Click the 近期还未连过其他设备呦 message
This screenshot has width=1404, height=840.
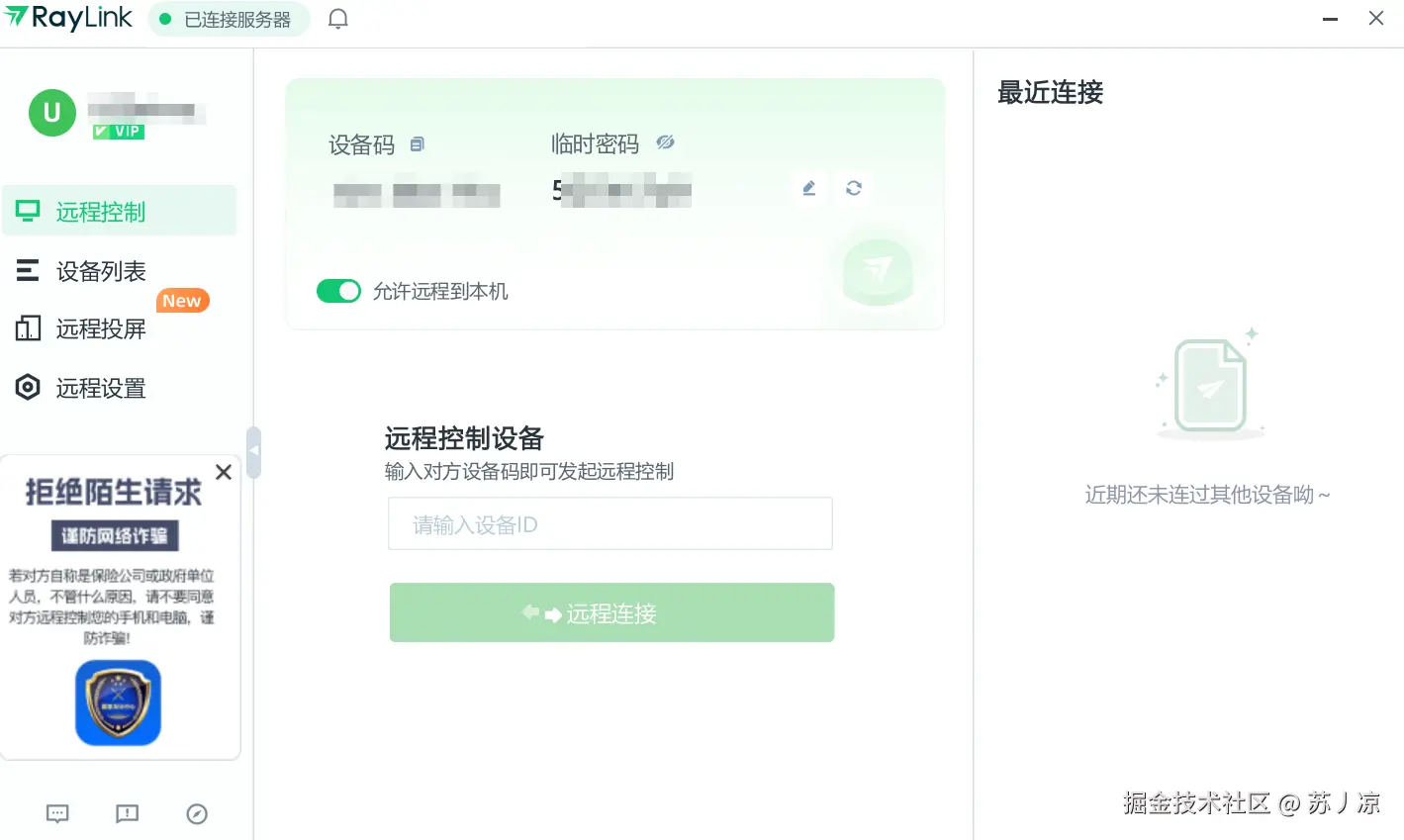pos(1207,495)
